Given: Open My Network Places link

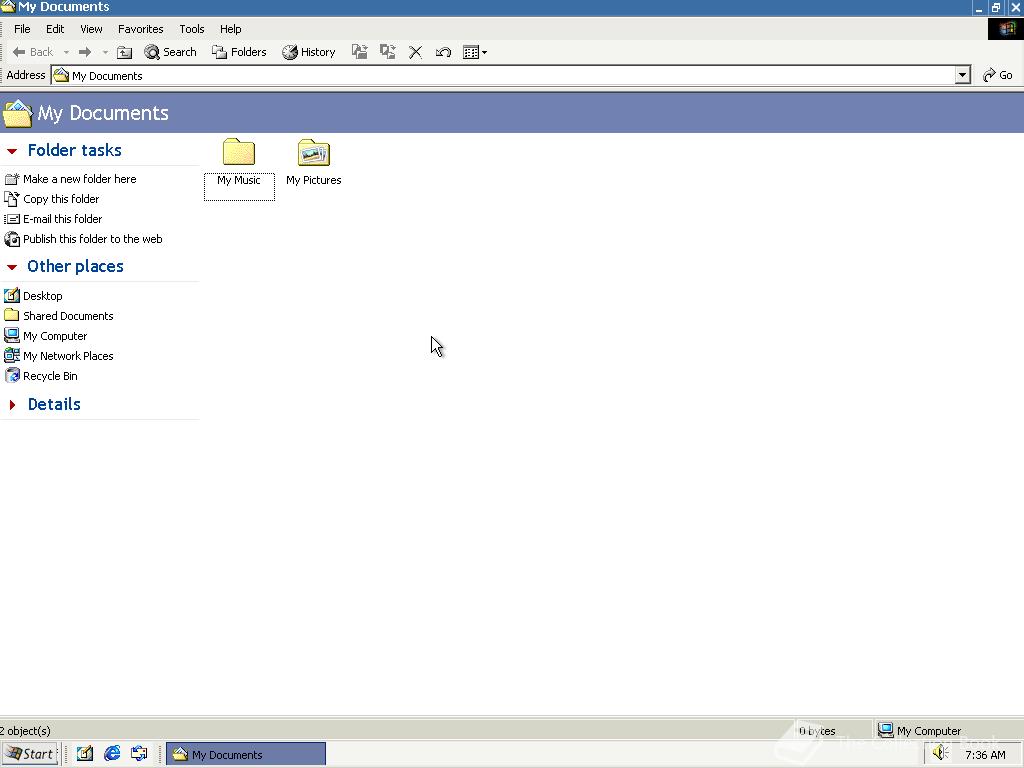Looking at the screenshot, I should coord(68,356).
